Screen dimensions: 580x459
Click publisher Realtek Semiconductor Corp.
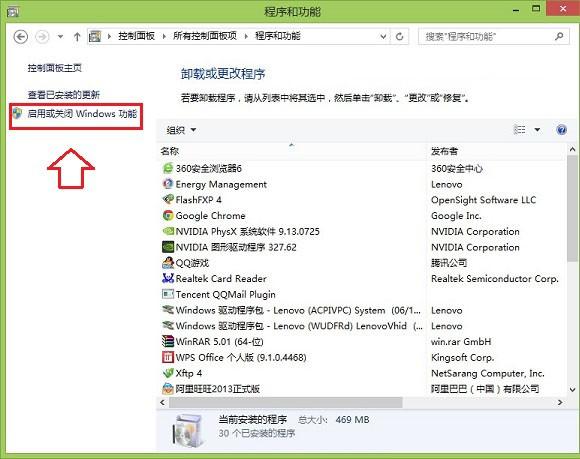pos(495,279)
